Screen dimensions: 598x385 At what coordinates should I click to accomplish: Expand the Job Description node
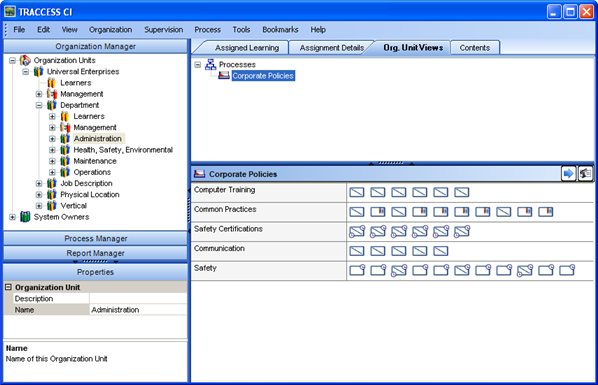click(x=39, y=183)
